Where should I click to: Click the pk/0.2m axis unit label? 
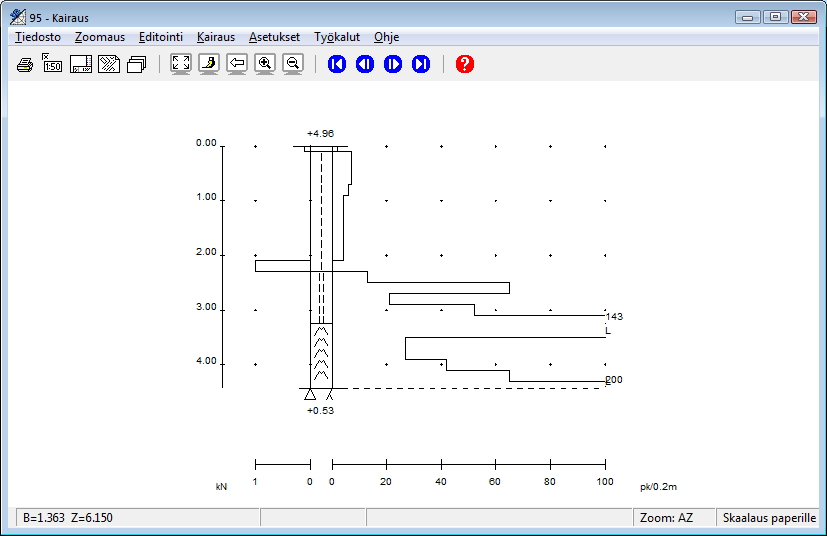pos(658,486)
